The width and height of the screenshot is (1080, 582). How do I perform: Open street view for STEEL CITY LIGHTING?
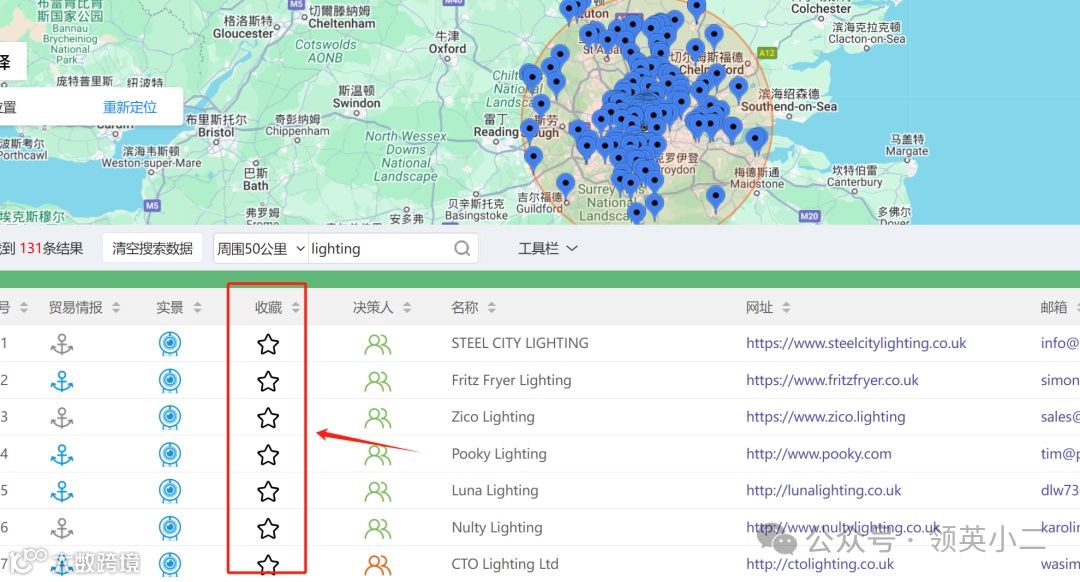click(x=169, y=343)
